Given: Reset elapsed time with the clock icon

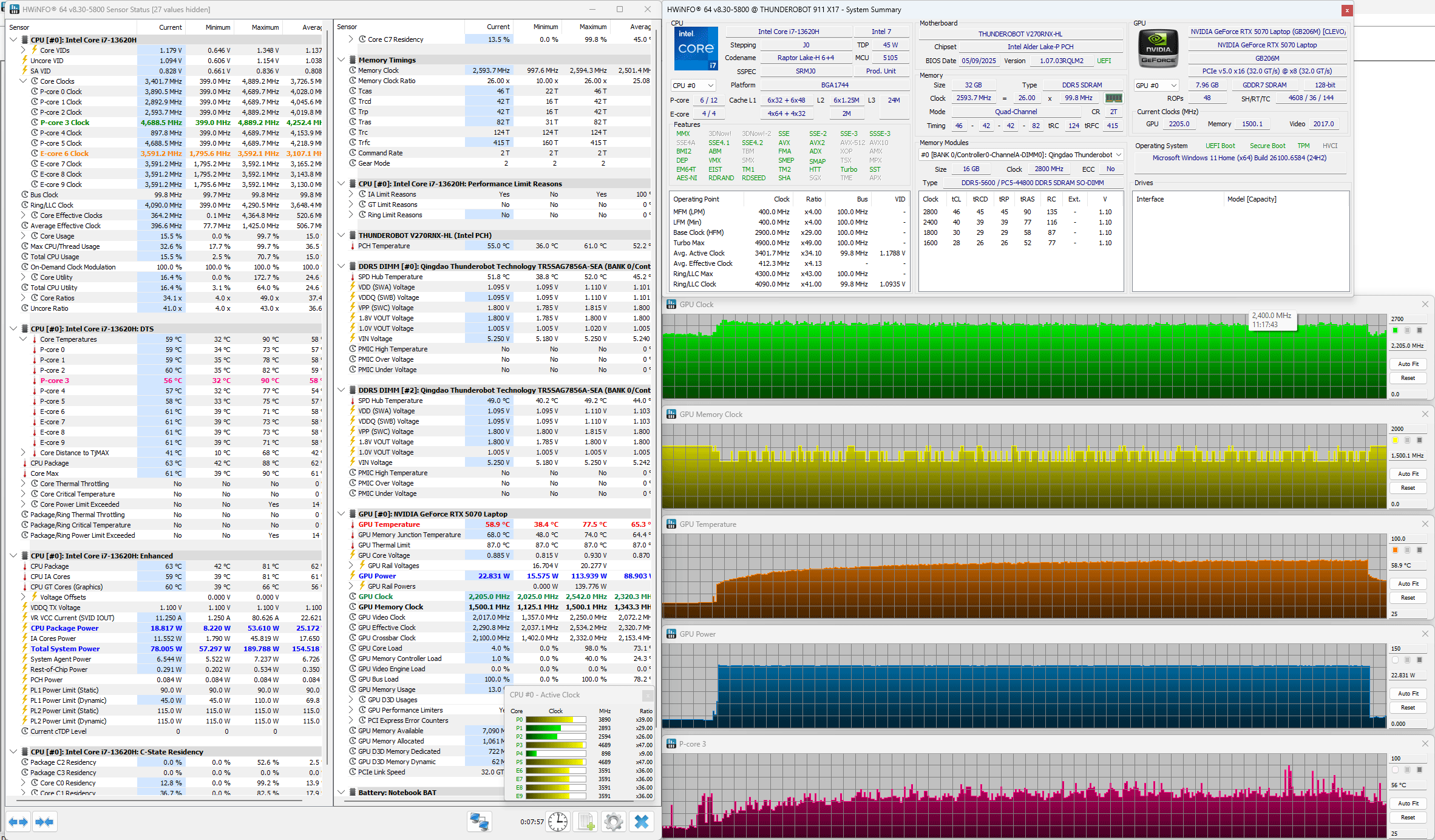Looking at the screenshot, I should tap(558, 822).
